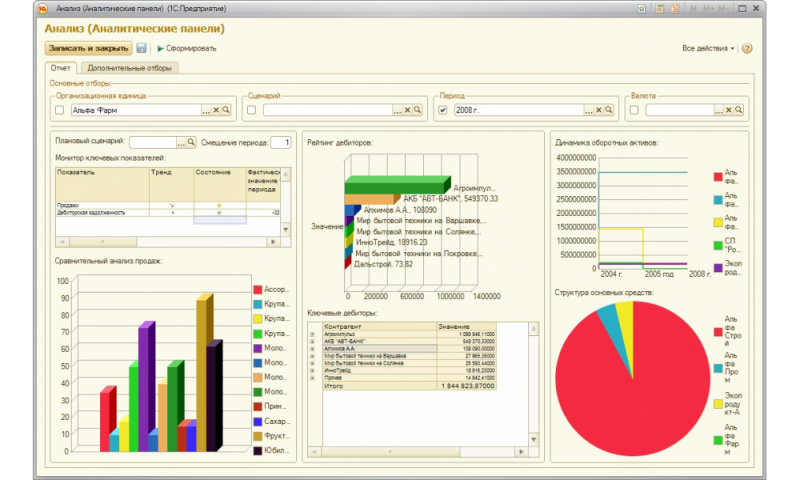Expand the АКБ "АВТ-БАНК" debtor row
The height and width of the screenshot is (480, 800).
313,342
